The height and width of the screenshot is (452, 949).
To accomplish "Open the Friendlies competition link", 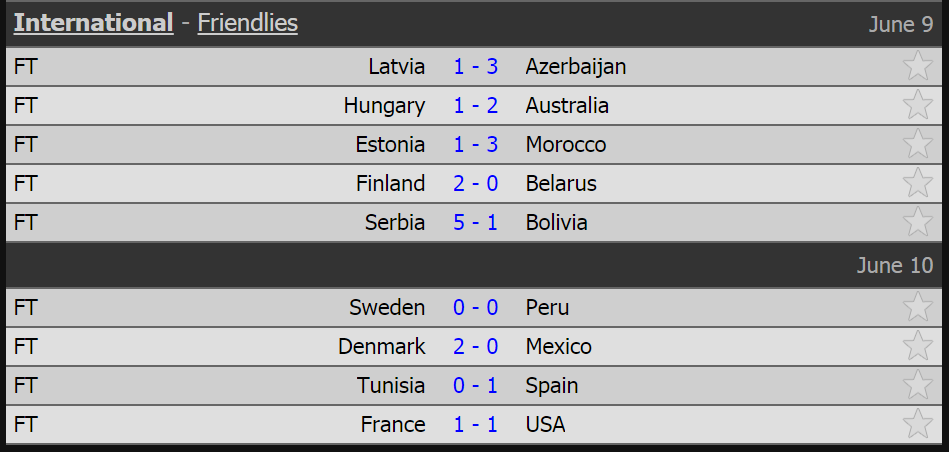I will (x=248, y=23).
